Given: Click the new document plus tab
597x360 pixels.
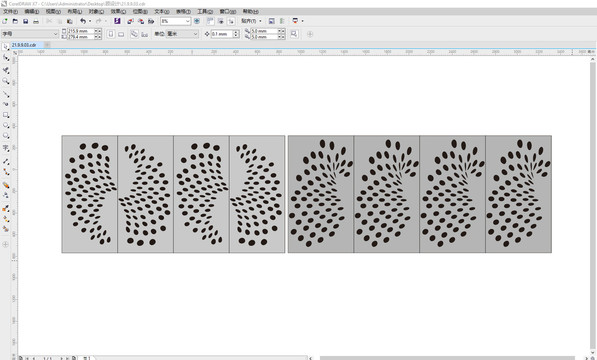Looking at the screenshot, I should 47,45.
